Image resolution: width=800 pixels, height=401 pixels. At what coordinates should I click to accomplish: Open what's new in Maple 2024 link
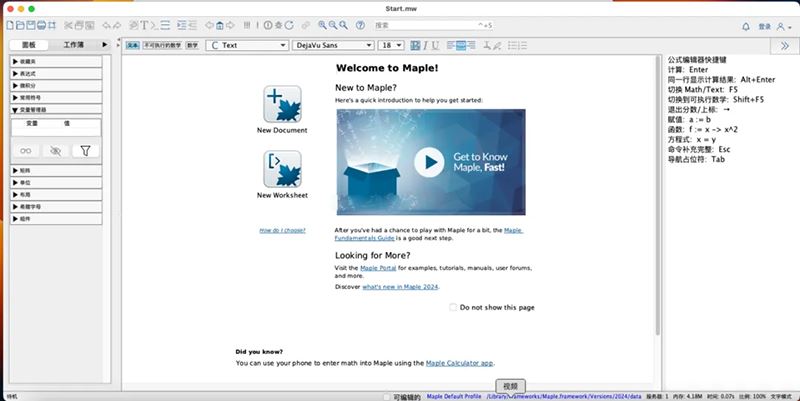tap(400, 287)
